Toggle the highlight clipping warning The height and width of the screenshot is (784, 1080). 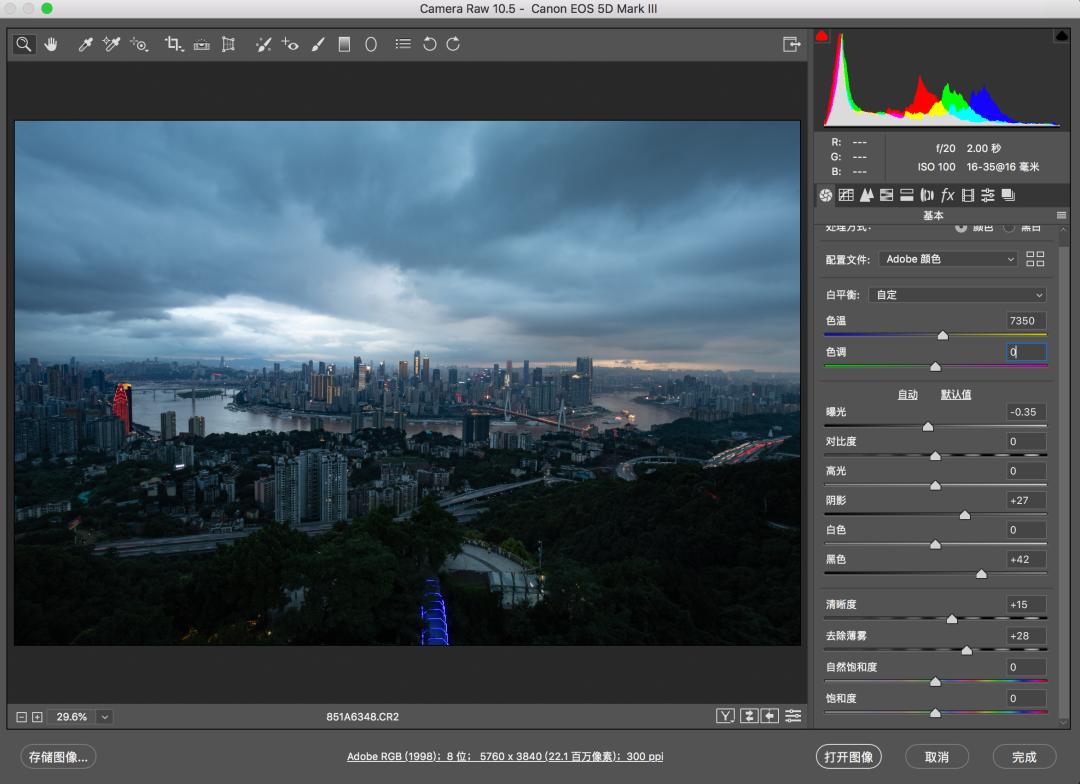click(x=1061, y=36)
